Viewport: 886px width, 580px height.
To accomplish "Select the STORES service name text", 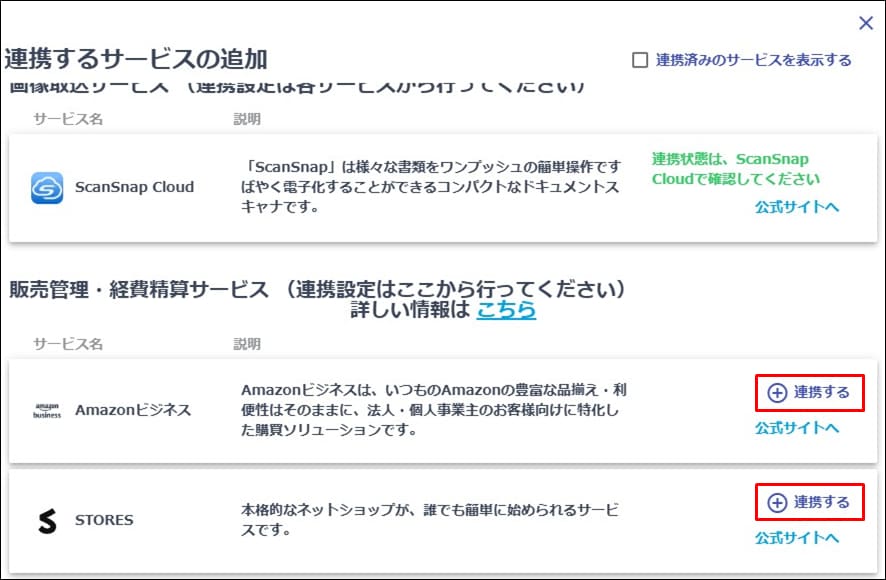I will [104, 520].
